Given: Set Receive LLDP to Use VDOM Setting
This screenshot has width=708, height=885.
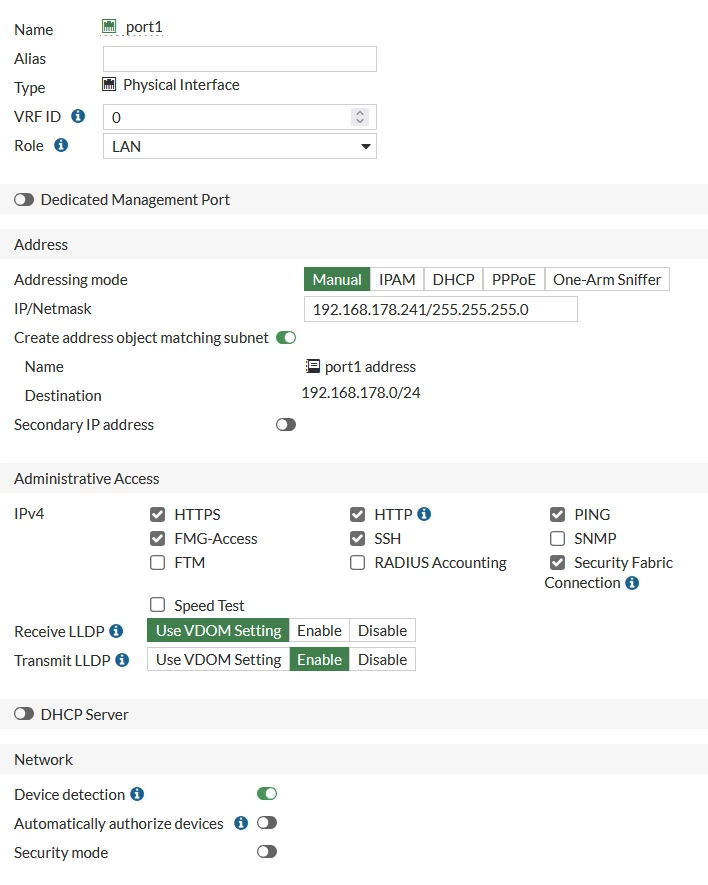Looking at the screenshot, I should point(218,630).
